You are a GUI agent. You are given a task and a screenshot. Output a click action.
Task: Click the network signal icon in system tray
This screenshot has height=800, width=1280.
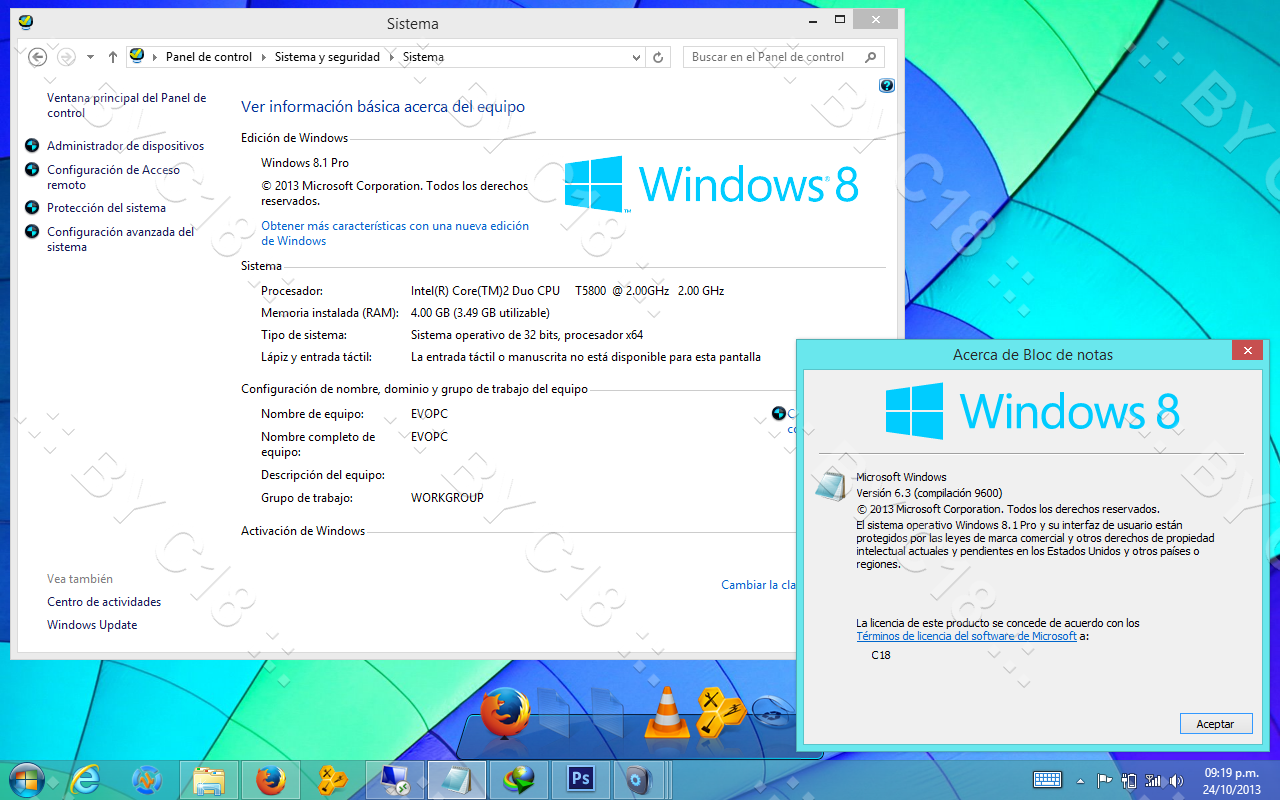tap(1152, 780)
